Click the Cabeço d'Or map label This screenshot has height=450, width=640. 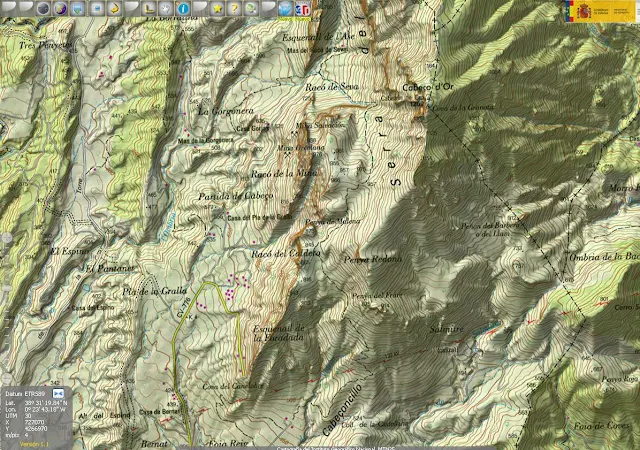click(x=428, y=87)
